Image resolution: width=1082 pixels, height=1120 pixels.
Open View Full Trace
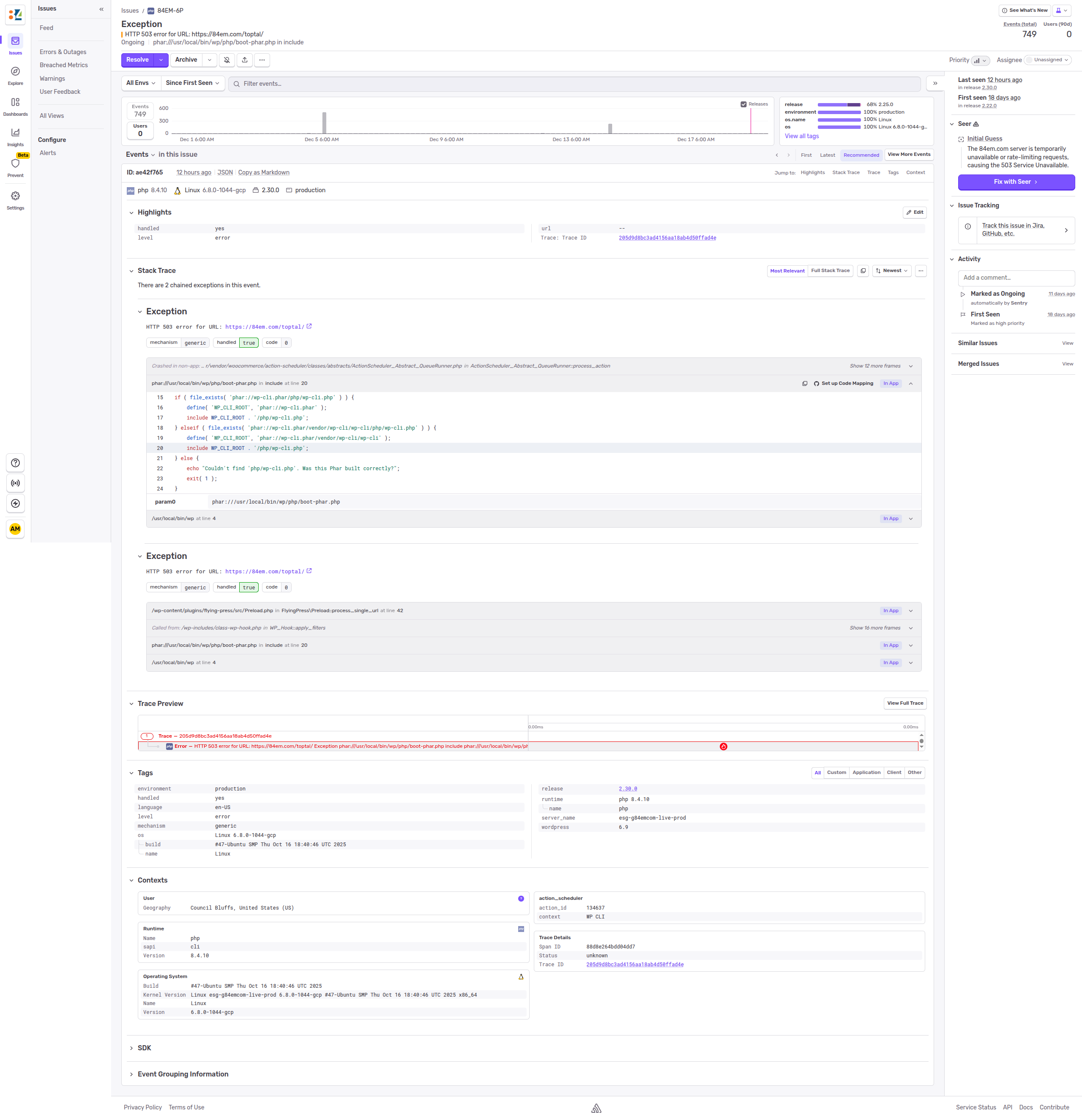(x=905, y=703)
